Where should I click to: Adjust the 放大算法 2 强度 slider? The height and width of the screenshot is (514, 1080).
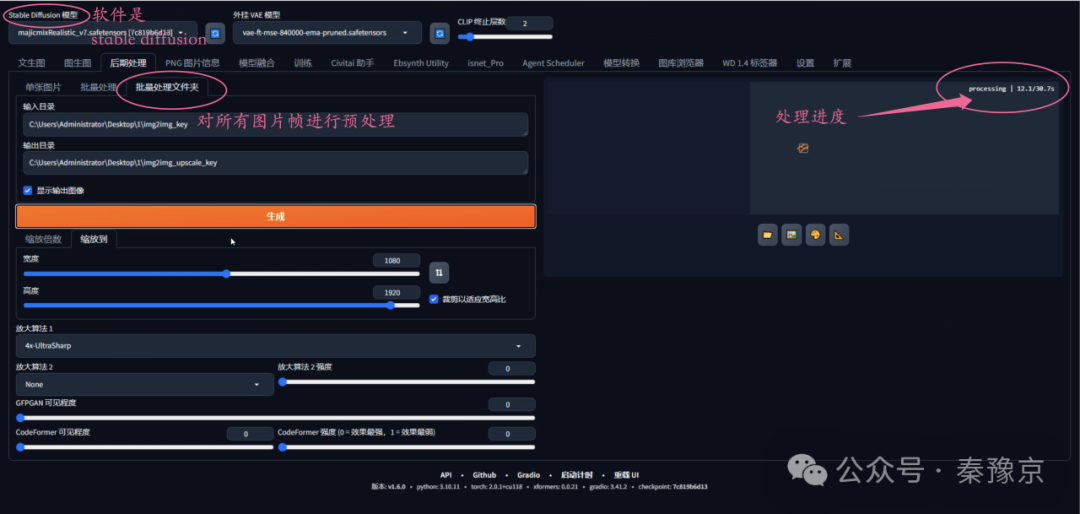[406, 382]
